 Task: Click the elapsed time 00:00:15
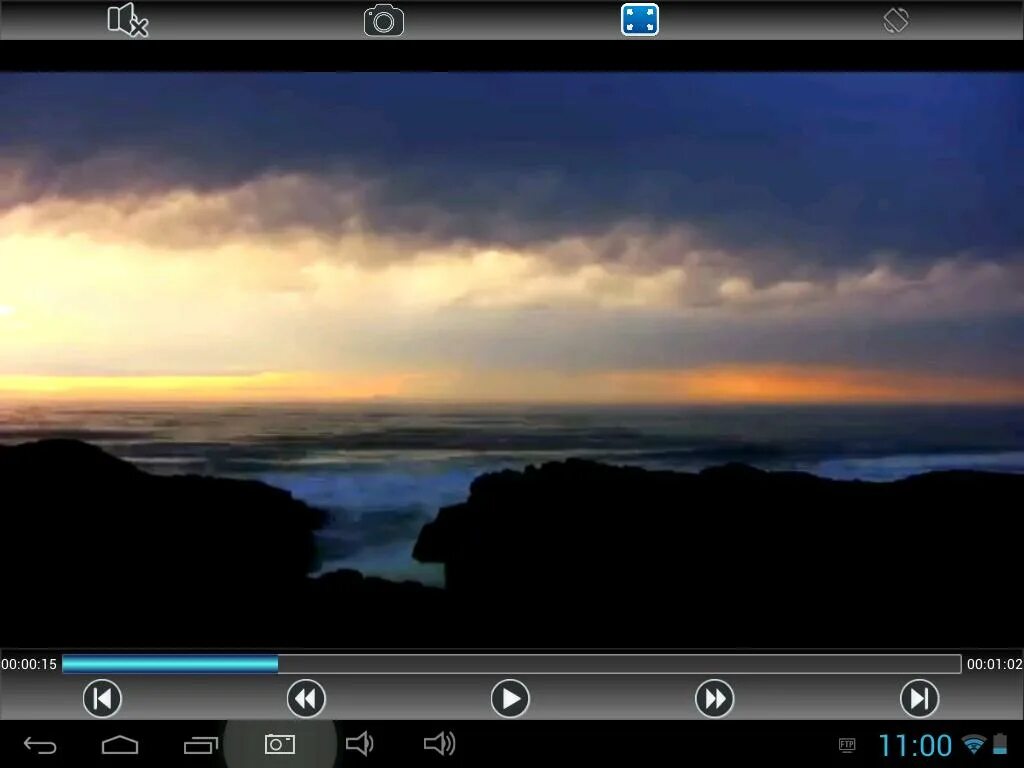coord(29,664)
